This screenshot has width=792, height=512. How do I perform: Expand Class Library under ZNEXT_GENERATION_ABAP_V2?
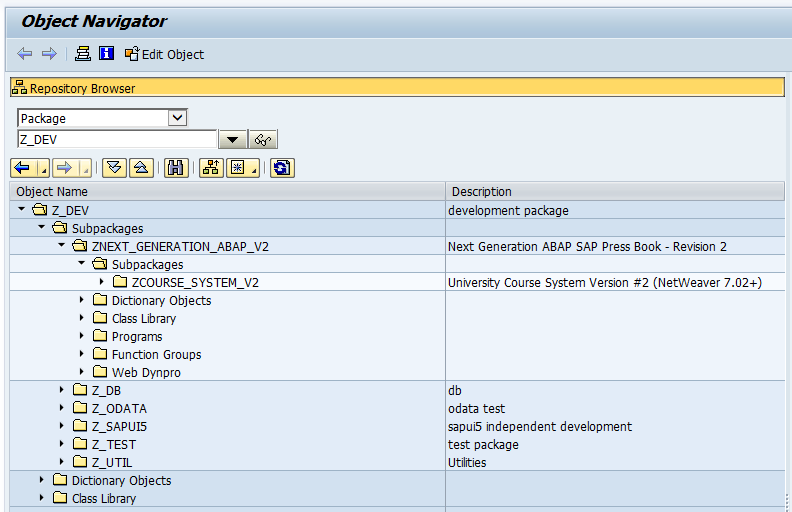81,318
